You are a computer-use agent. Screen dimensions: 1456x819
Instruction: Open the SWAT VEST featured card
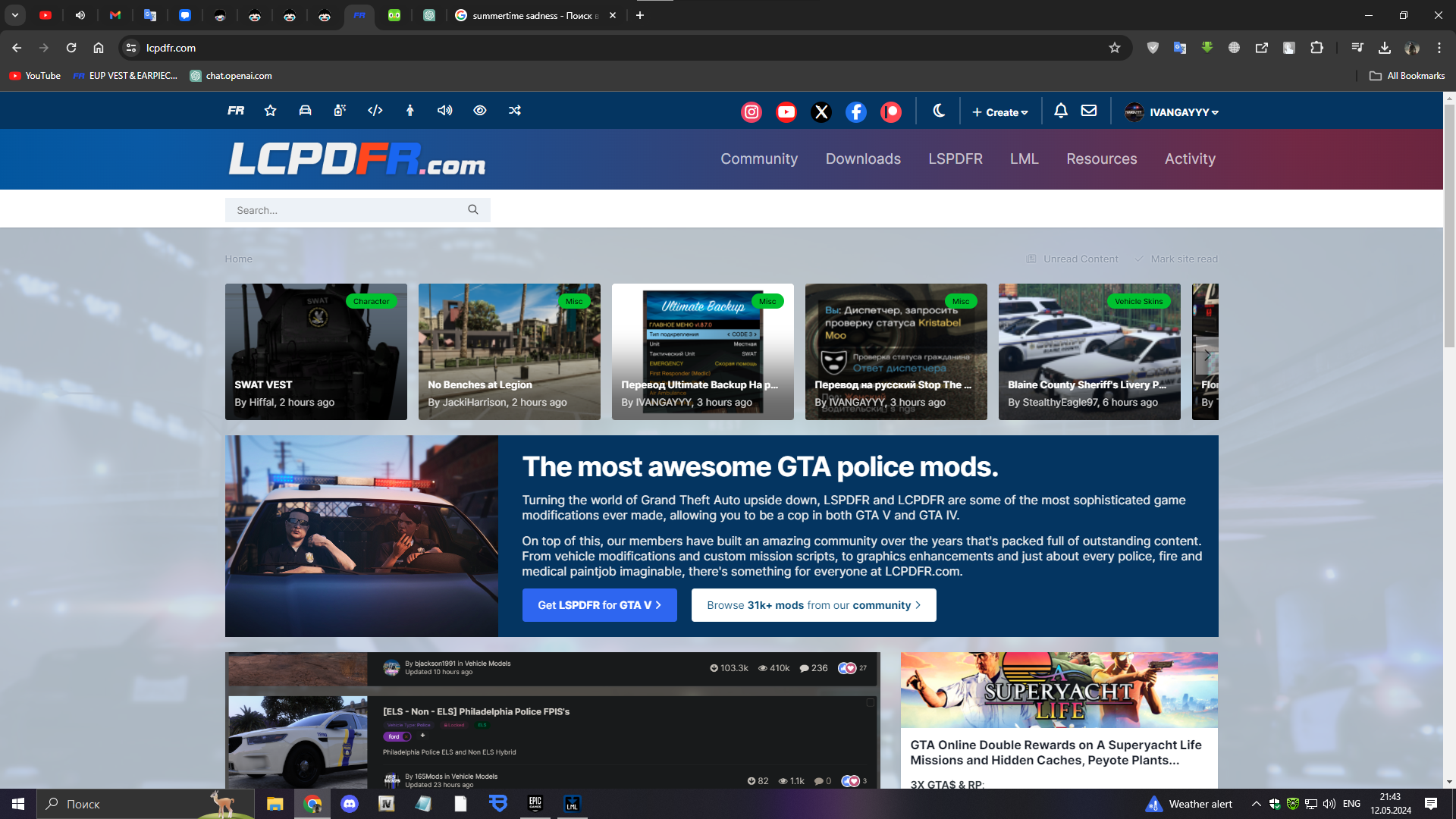point(316,352)
